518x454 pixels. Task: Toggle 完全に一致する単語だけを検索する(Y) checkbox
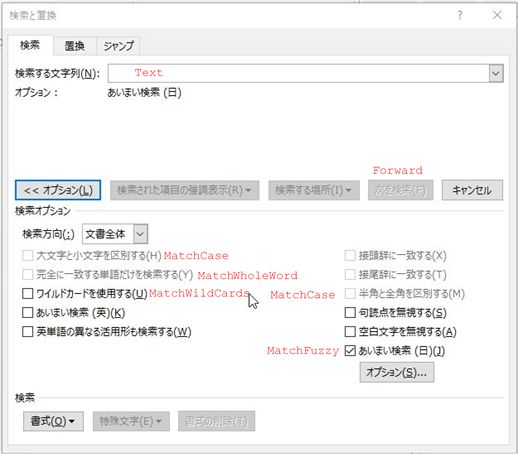pyautogui.click(x=27, y=275)
